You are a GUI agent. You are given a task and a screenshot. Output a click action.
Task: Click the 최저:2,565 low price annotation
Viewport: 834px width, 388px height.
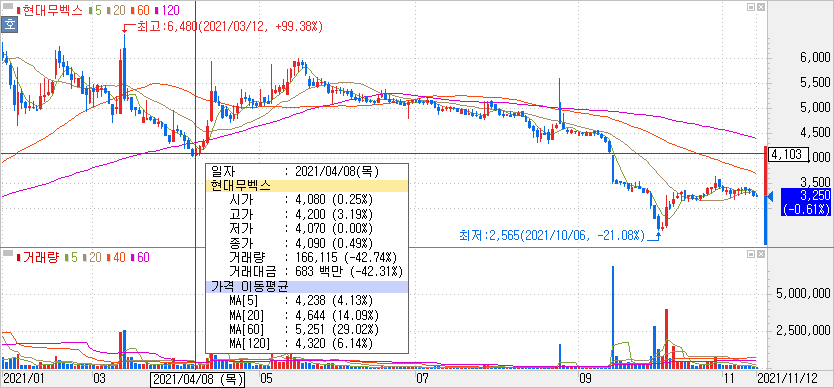click(x=553, y=235)
